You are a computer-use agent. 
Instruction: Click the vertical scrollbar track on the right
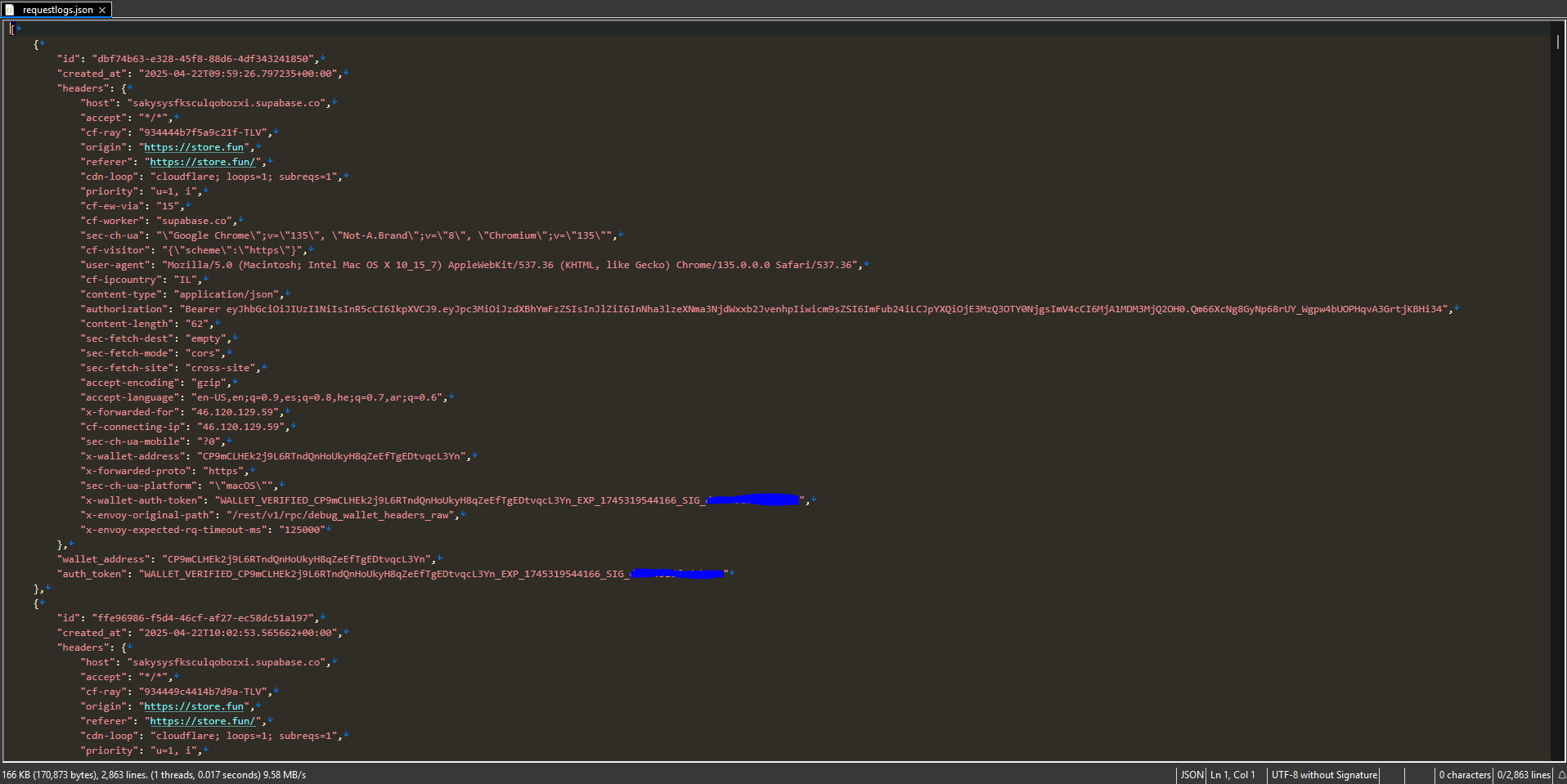[x=1558, y=409]
